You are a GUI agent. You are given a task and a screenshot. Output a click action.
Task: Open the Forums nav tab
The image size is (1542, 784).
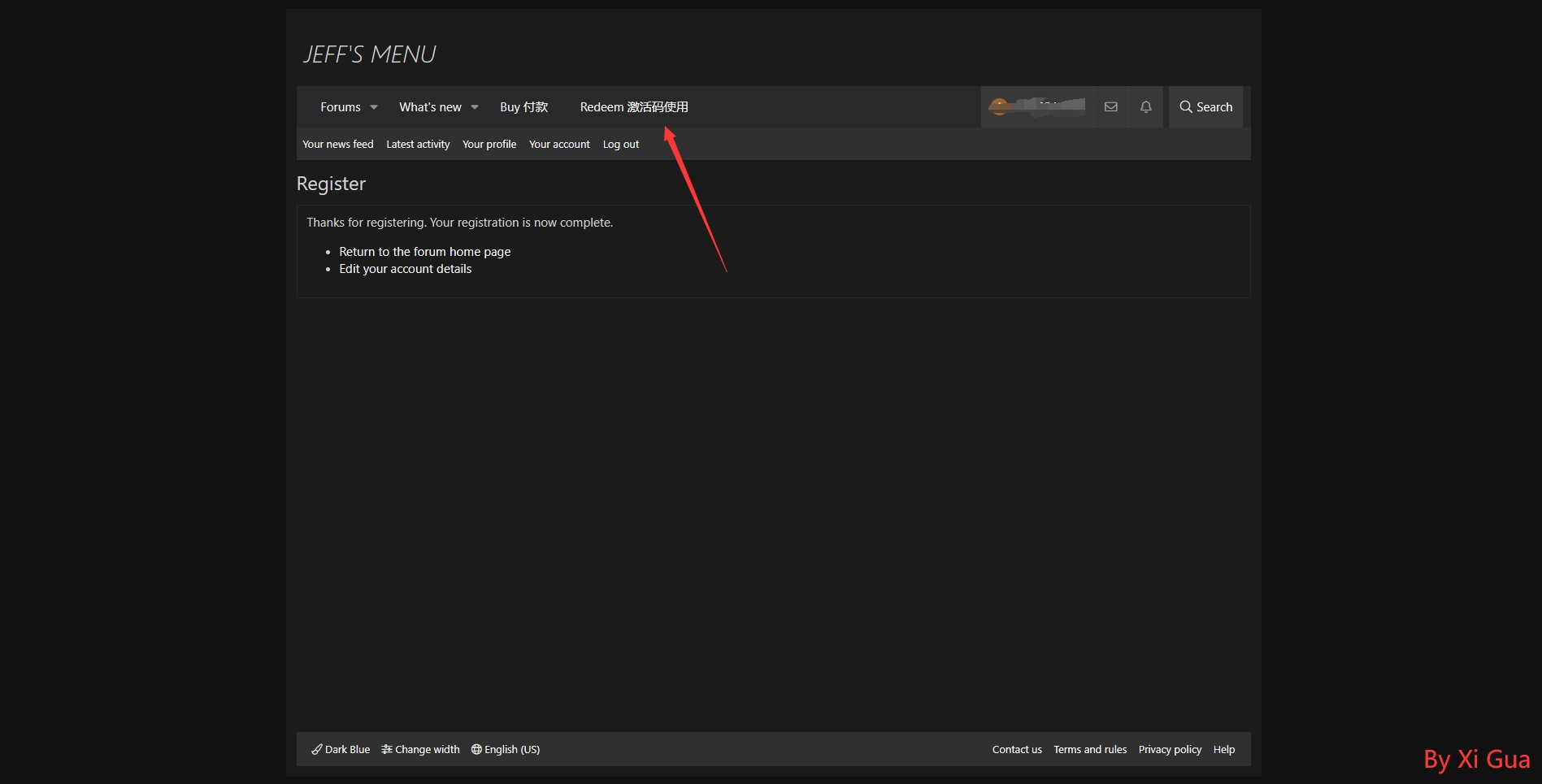[x=340, y=107]
